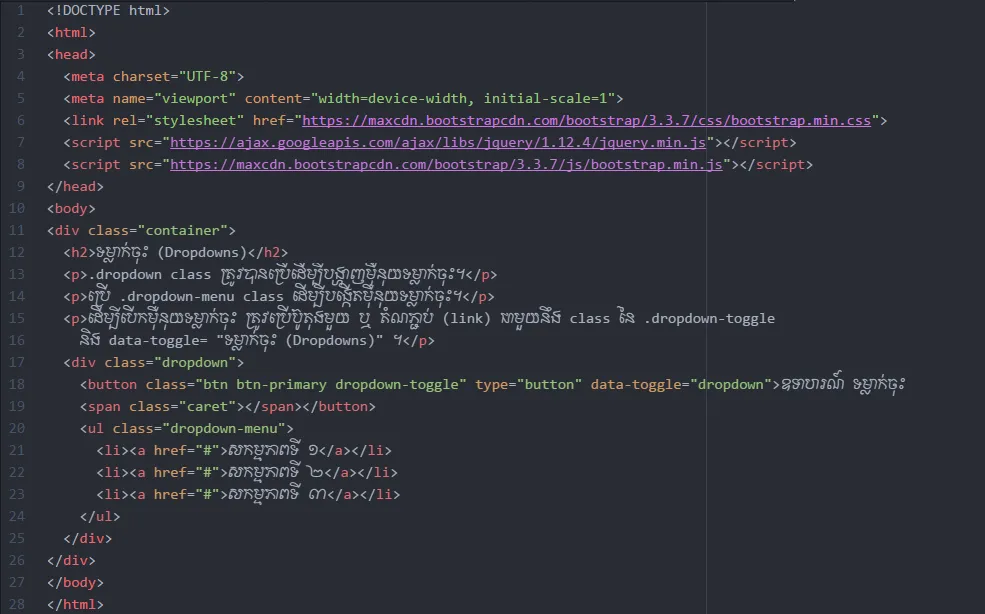The height and width of the screenshot is (614, 985).
Task: Click the meta charset="UTF-8" line
Action: point(153,76)
